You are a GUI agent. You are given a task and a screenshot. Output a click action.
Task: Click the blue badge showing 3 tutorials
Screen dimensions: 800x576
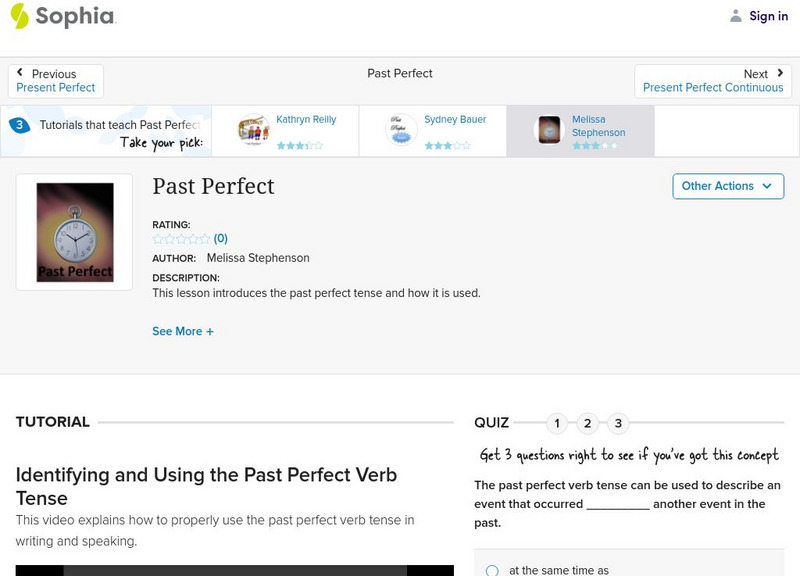pos(19,125)
